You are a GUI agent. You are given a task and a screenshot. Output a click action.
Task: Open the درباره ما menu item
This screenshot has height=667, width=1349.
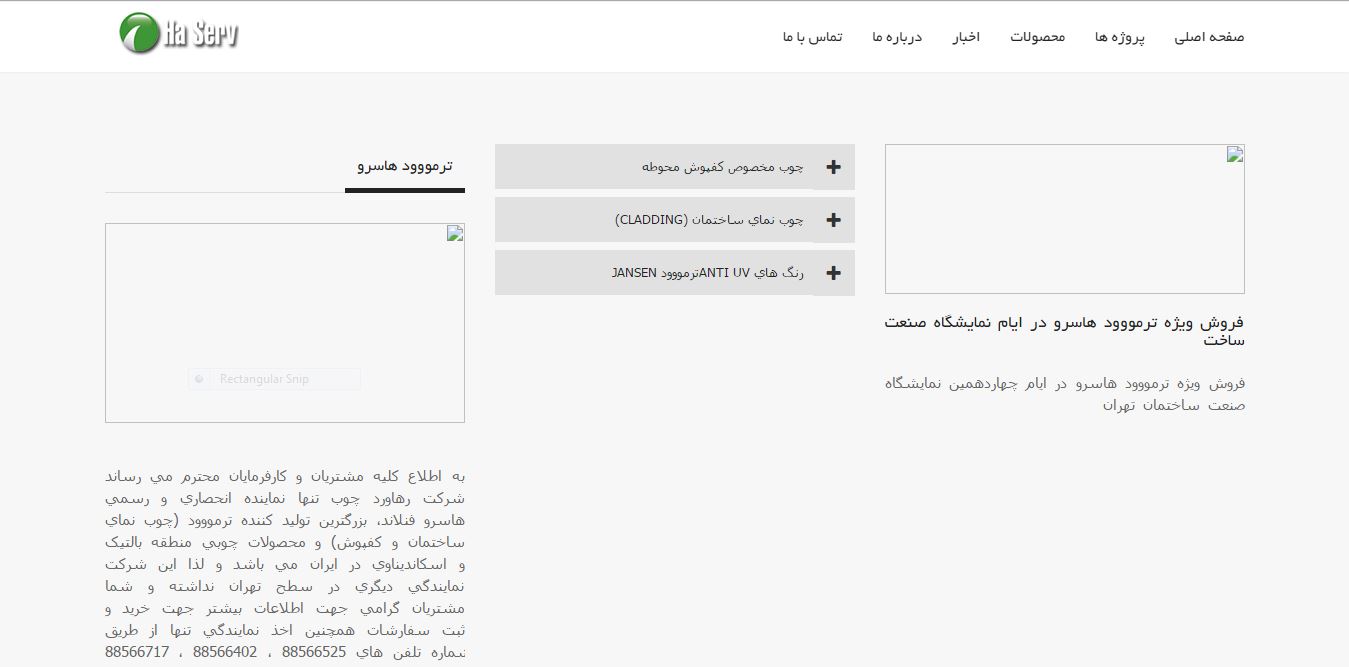click(x=897, y=37)
